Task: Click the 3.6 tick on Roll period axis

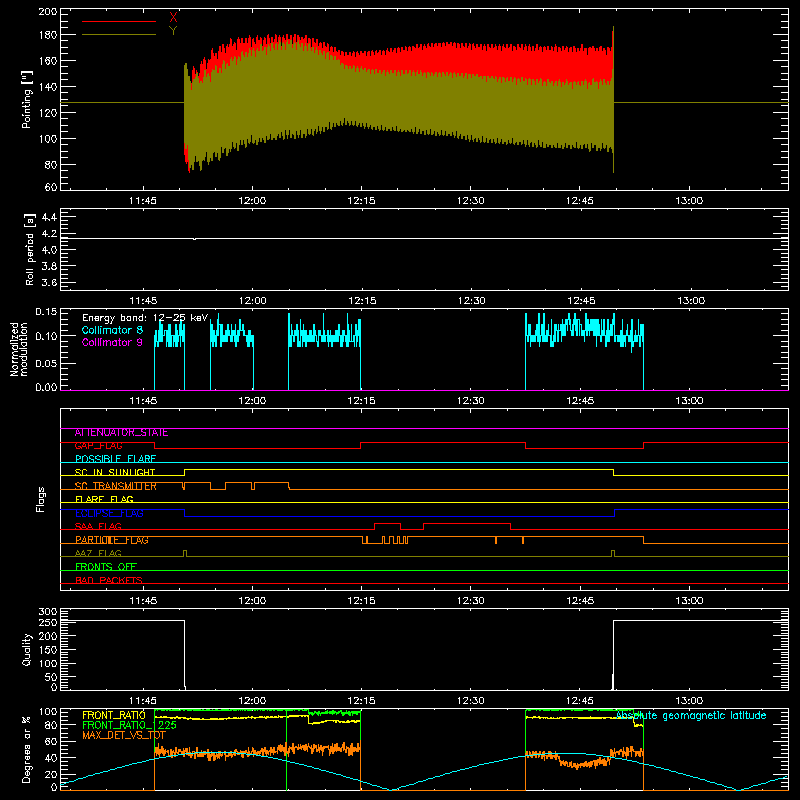Action: coord(49,283)
